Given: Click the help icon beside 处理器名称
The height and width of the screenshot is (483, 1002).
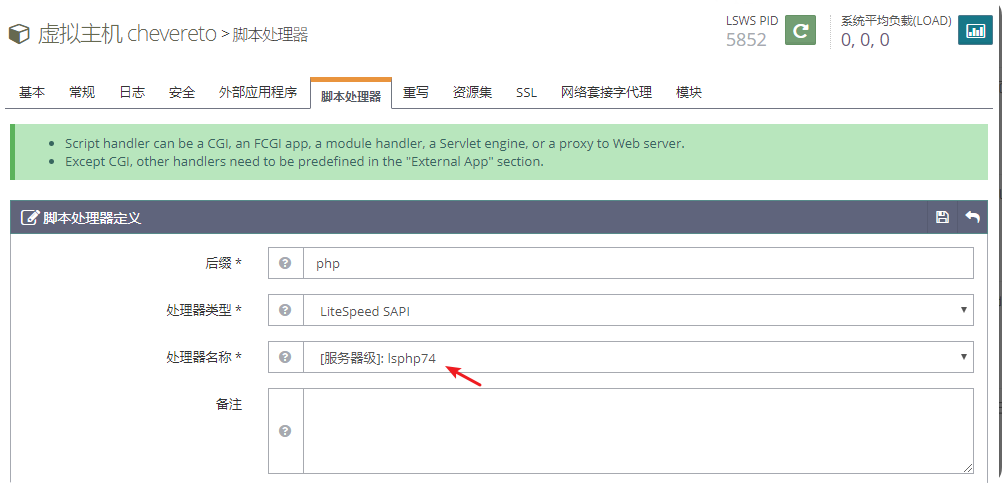Looking at the screenshot, I should click(286, 356).
